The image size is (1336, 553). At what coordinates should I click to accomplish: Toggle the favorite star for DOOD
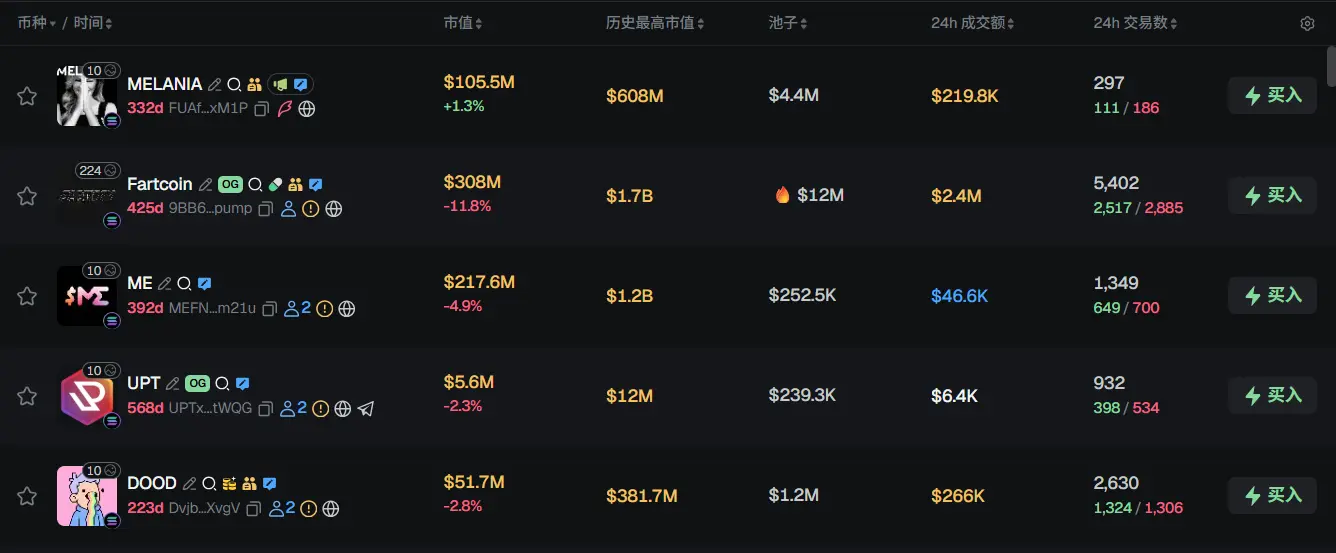pos(27,496)
